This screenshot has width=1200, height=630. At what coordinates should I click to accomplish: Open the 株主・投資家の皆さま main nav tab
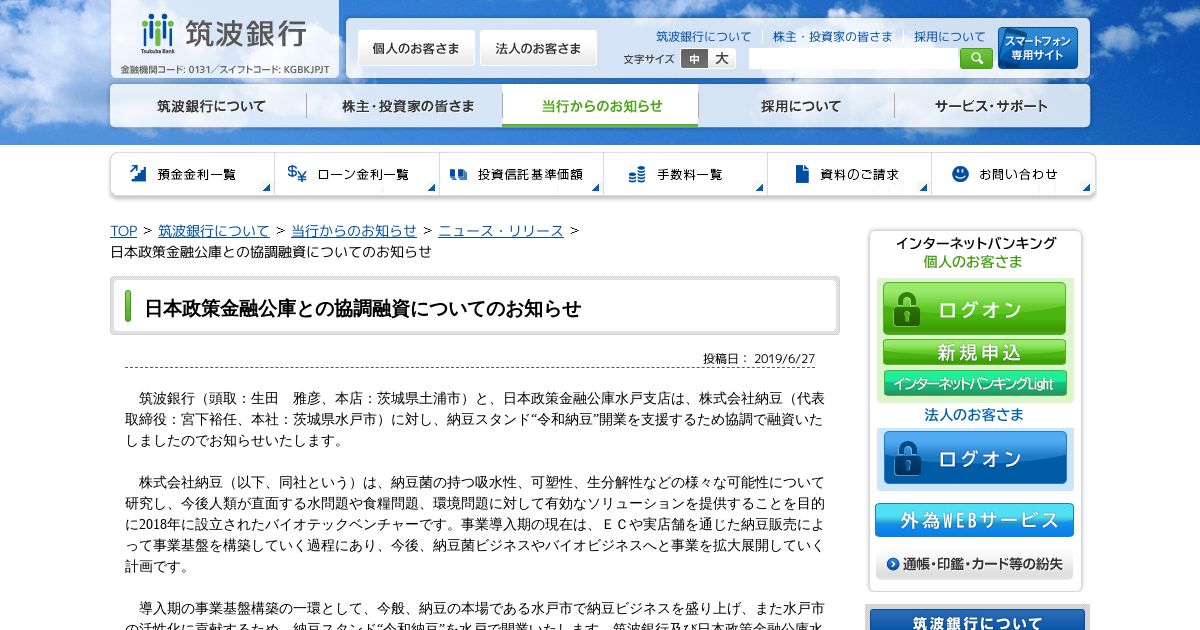point(404,106)
